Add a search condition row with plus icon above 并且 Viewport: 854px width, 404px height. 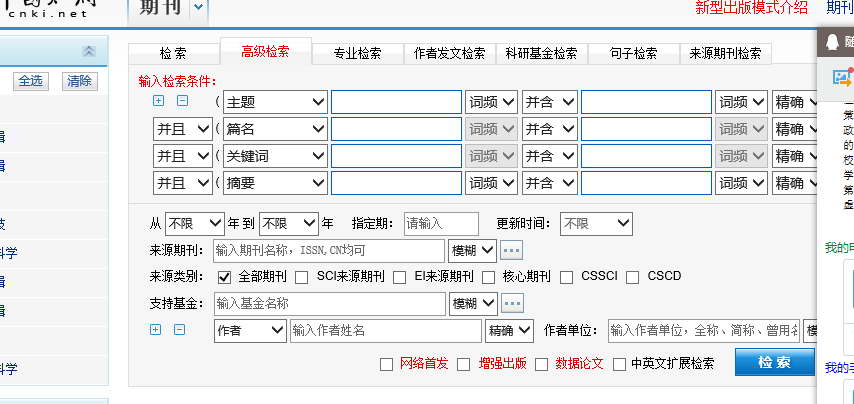coord(158,101)
